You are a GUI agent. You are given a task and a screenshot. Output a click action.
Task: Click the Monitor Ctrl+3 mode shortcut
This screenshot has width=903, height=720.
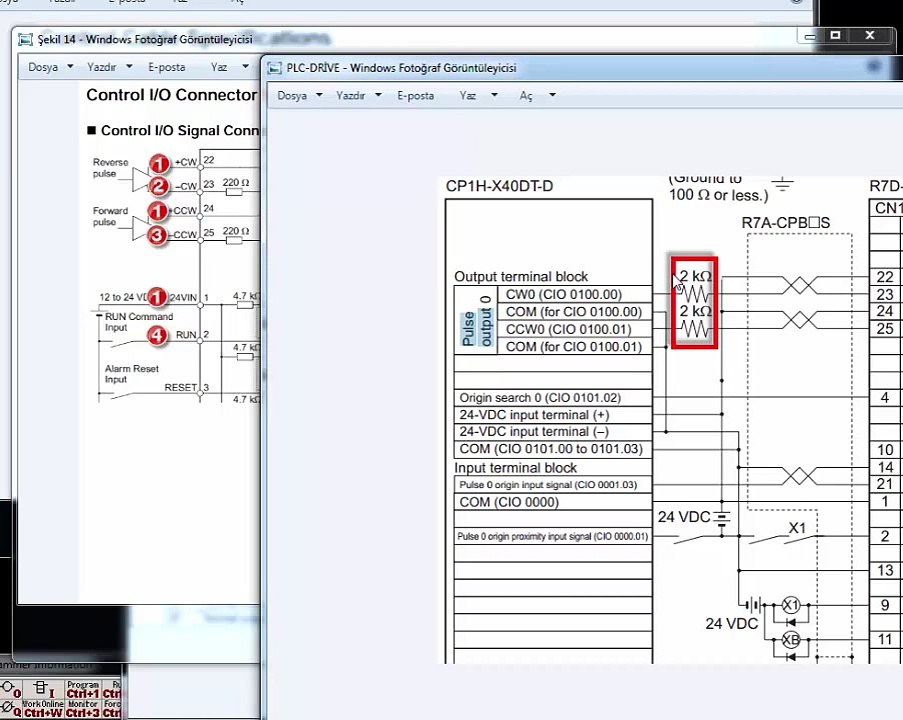pos(83,708)
